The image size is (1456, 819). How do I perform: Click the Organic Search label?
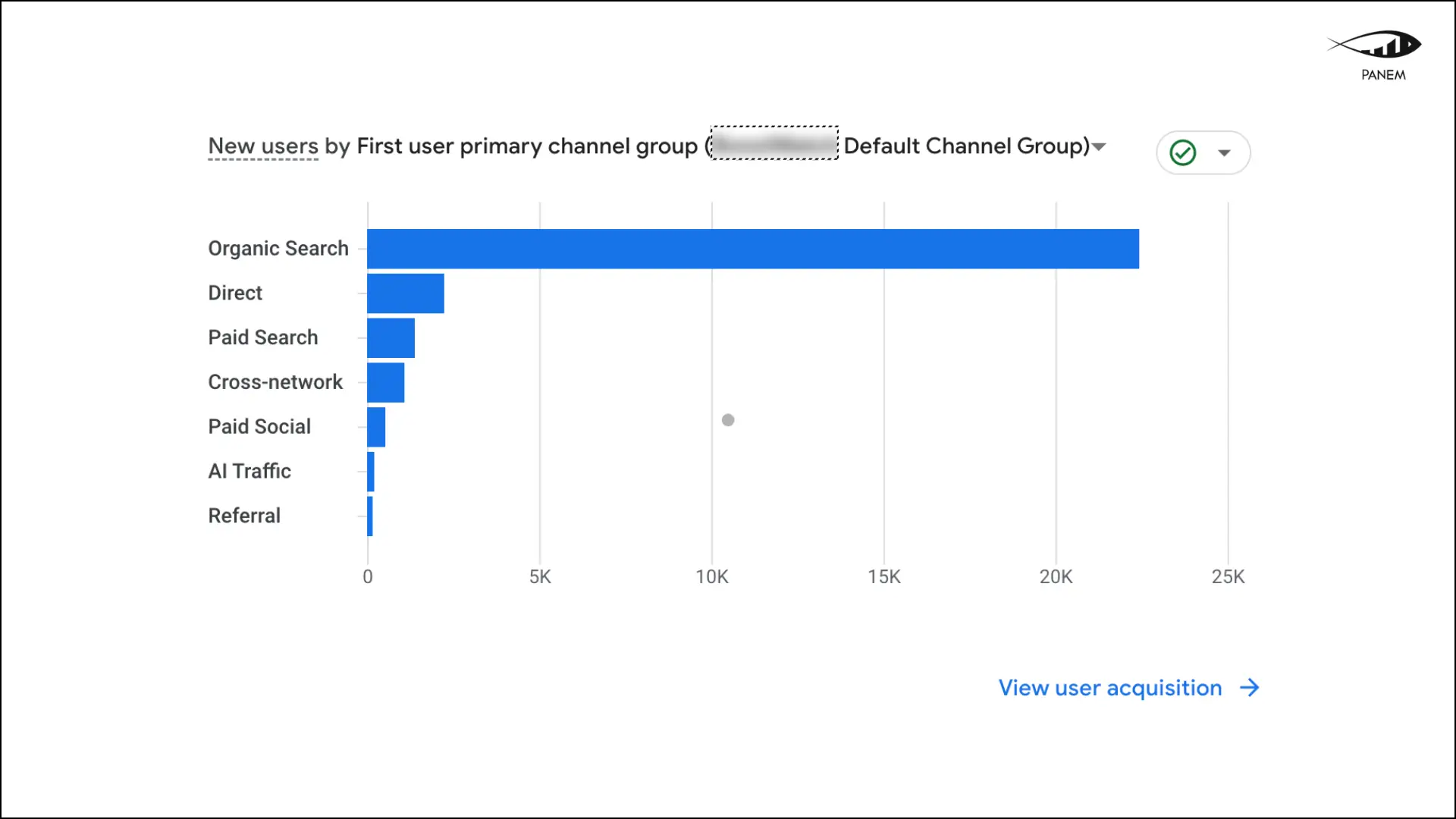(278, 249)
